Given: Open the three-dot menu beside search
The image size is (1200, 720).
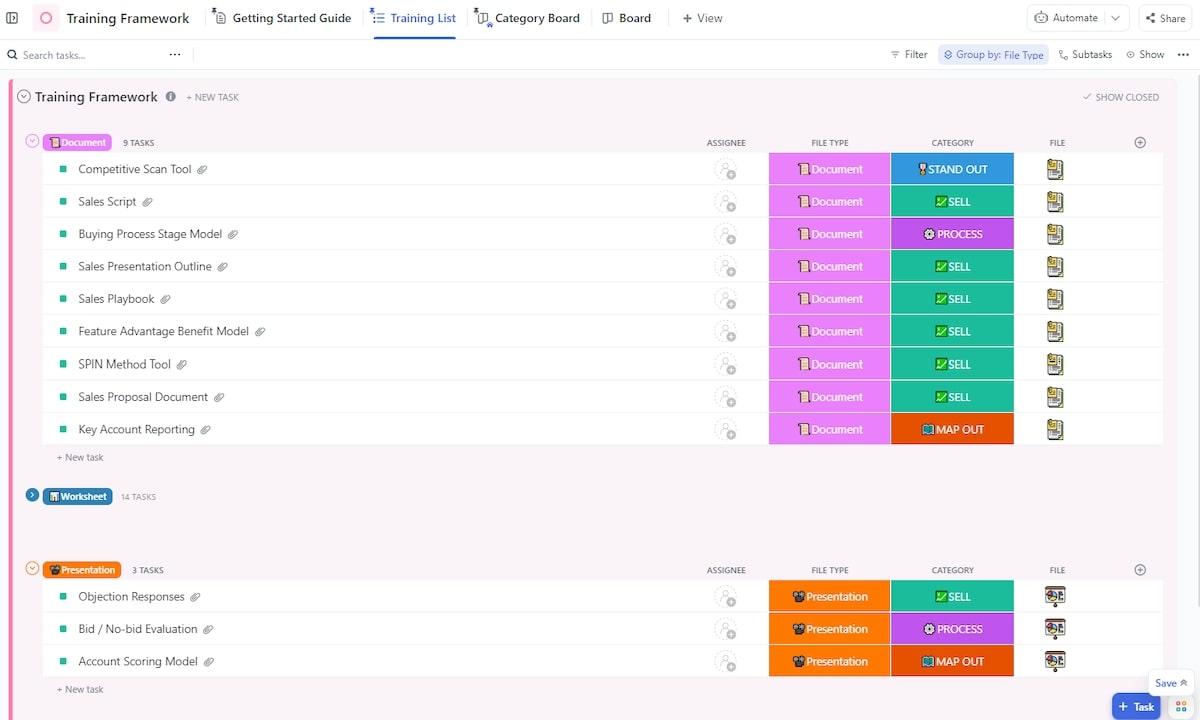Looking at the screenshot, I should (175, 55).
